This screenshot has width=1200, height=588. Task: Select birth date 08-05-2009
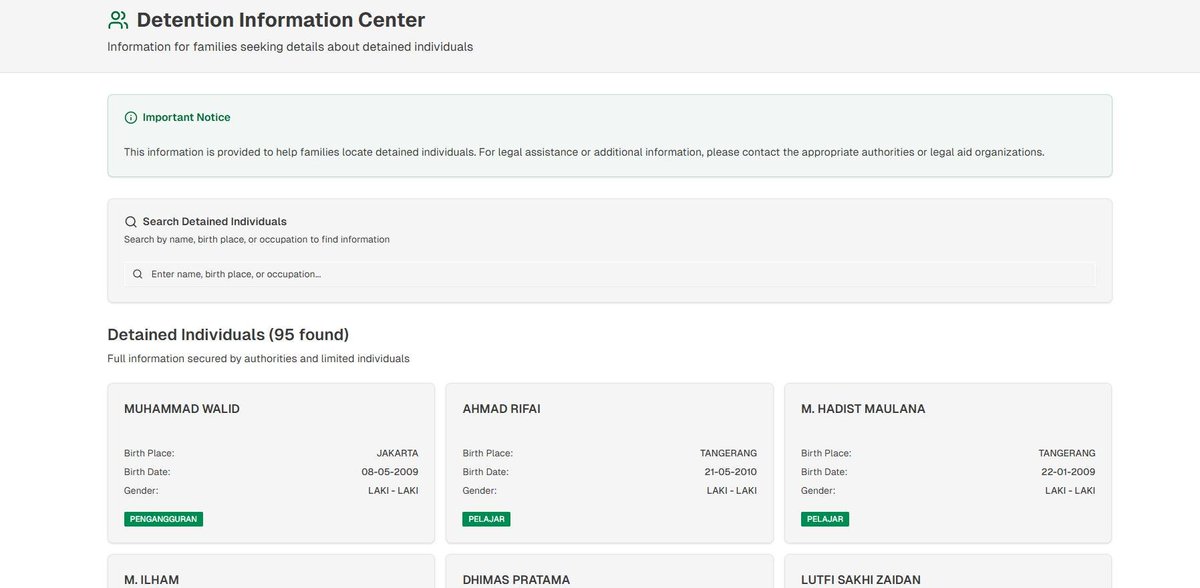pos(390,472)
